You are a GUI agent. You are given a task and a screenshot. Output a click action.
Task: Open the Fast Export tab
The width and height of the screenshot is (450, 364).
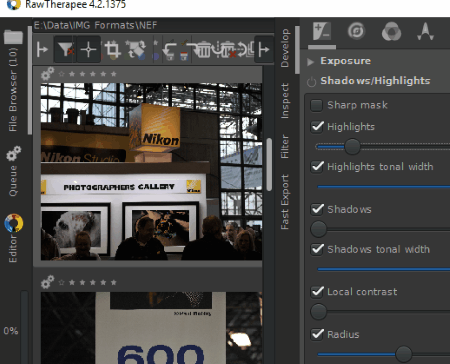(x=284, y=202)
